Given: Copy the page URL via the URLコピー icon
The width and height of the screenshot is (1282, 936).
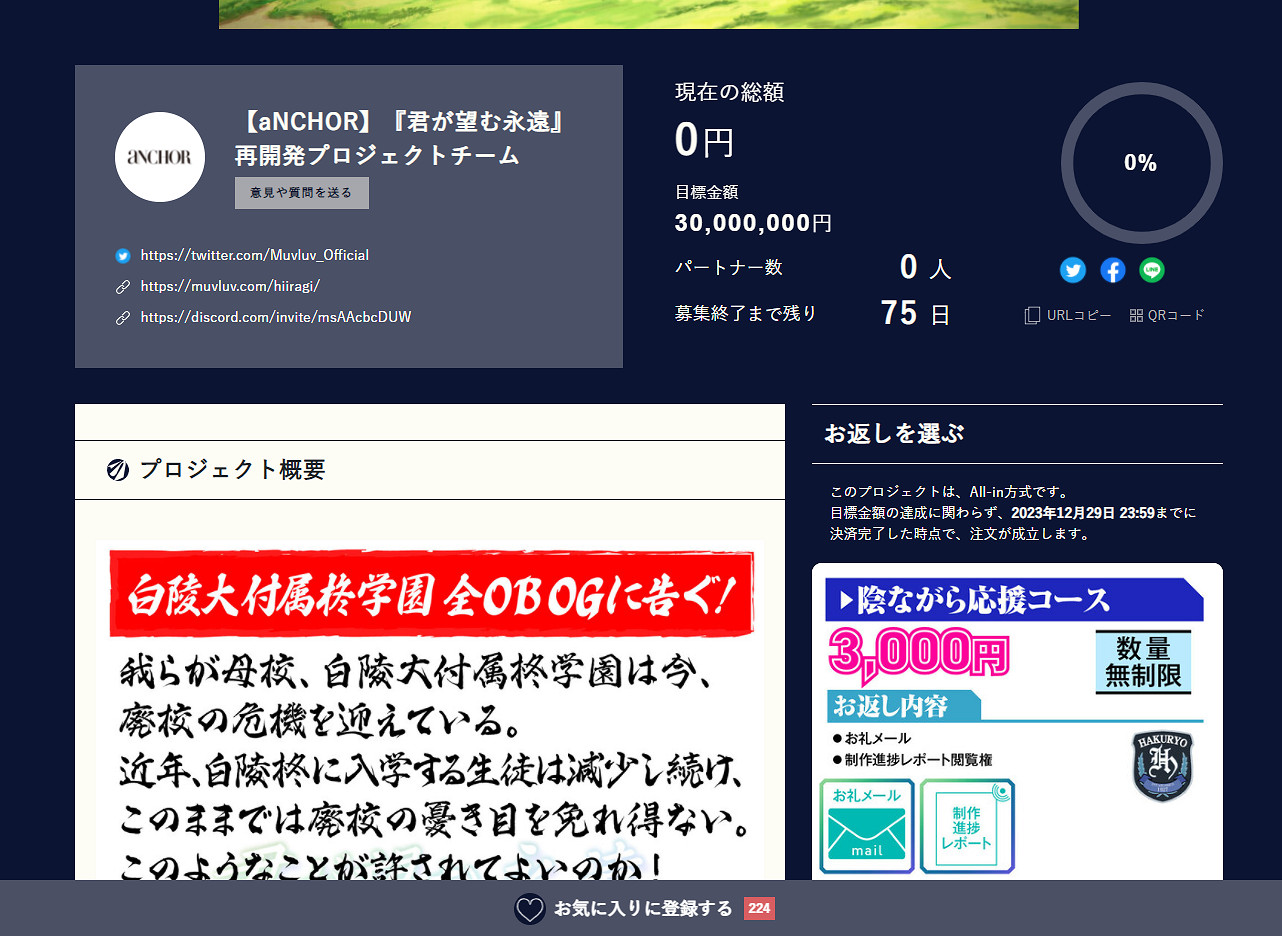Looking at the screenshot, I should pyautogui.click(x=1031, y=315).
